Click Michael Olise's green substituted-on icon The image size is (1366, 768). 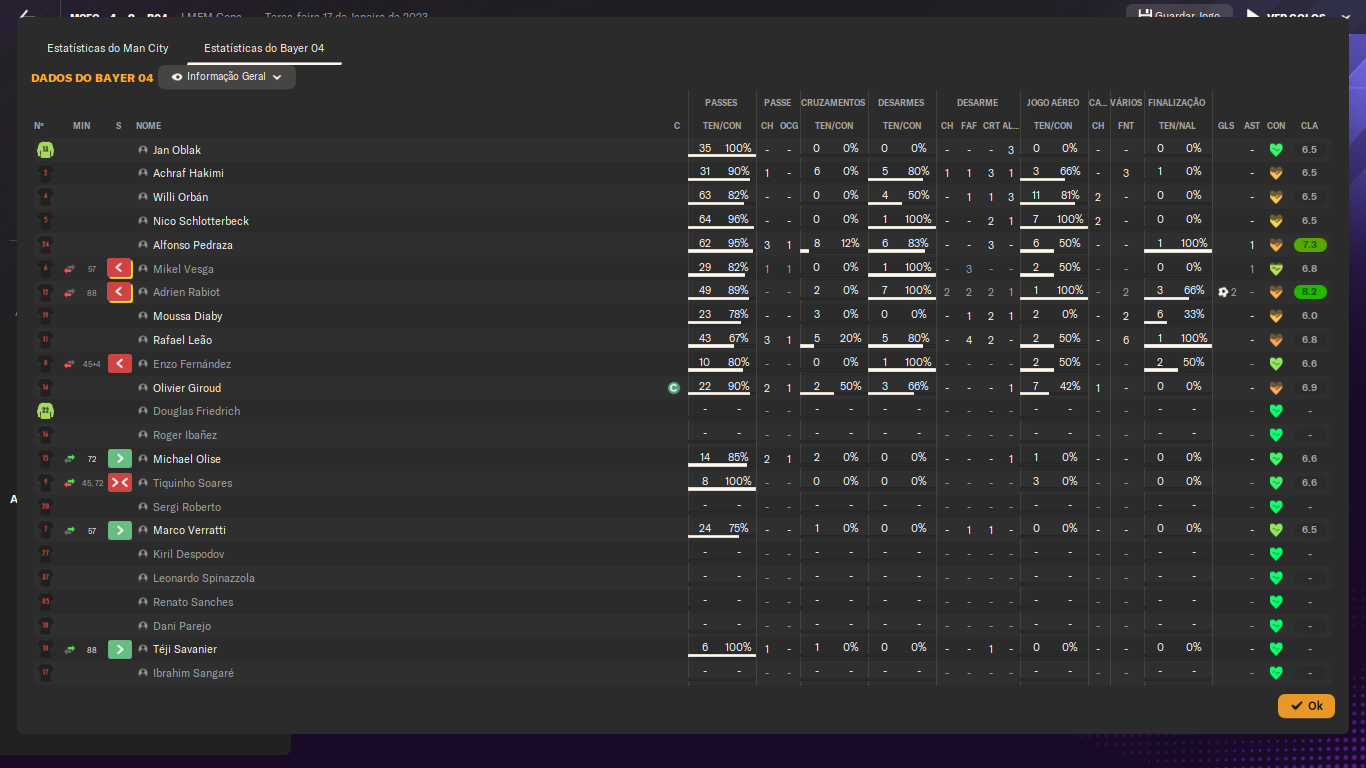point(120,459)
